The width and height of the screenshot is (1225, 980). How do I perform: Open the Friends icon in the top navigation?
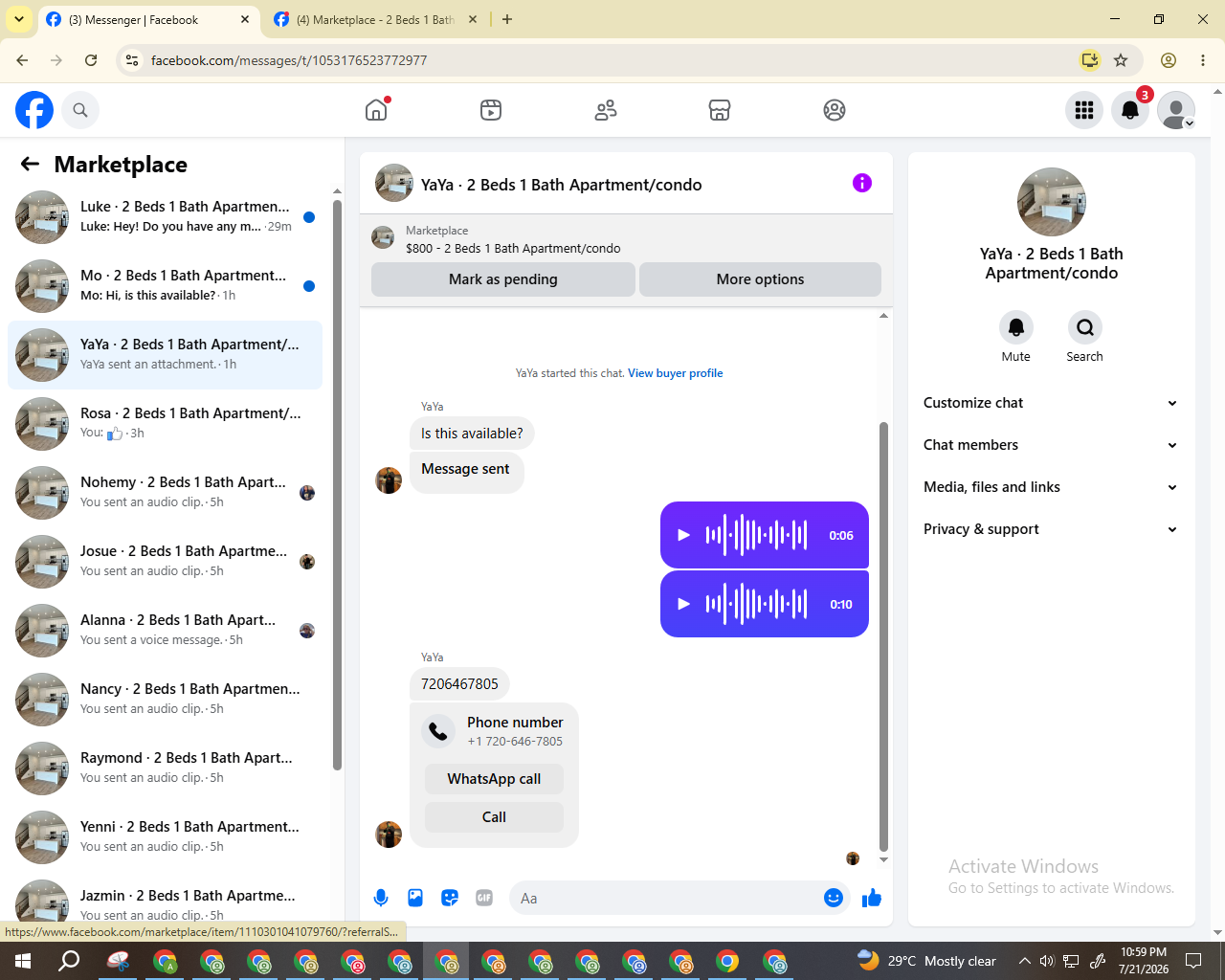[606, 110]
